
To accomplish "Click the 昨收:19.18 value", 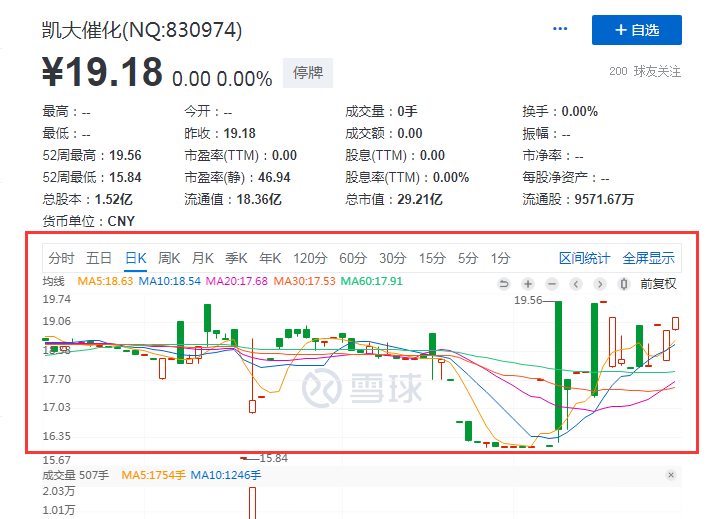I will (220, 133).
